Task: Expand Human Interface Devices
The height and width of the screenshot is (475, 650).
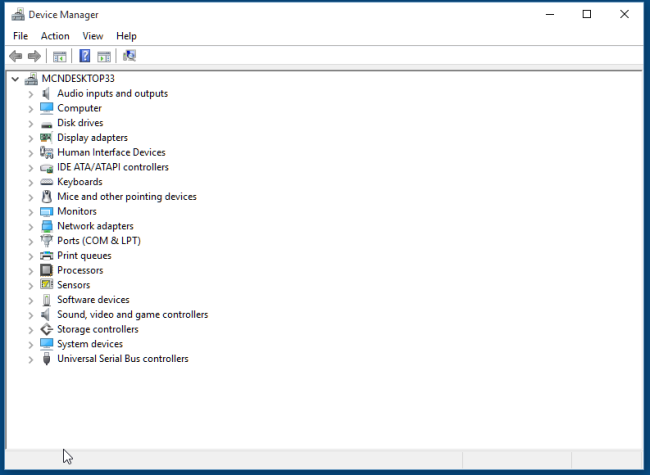Action: [31, 153]
